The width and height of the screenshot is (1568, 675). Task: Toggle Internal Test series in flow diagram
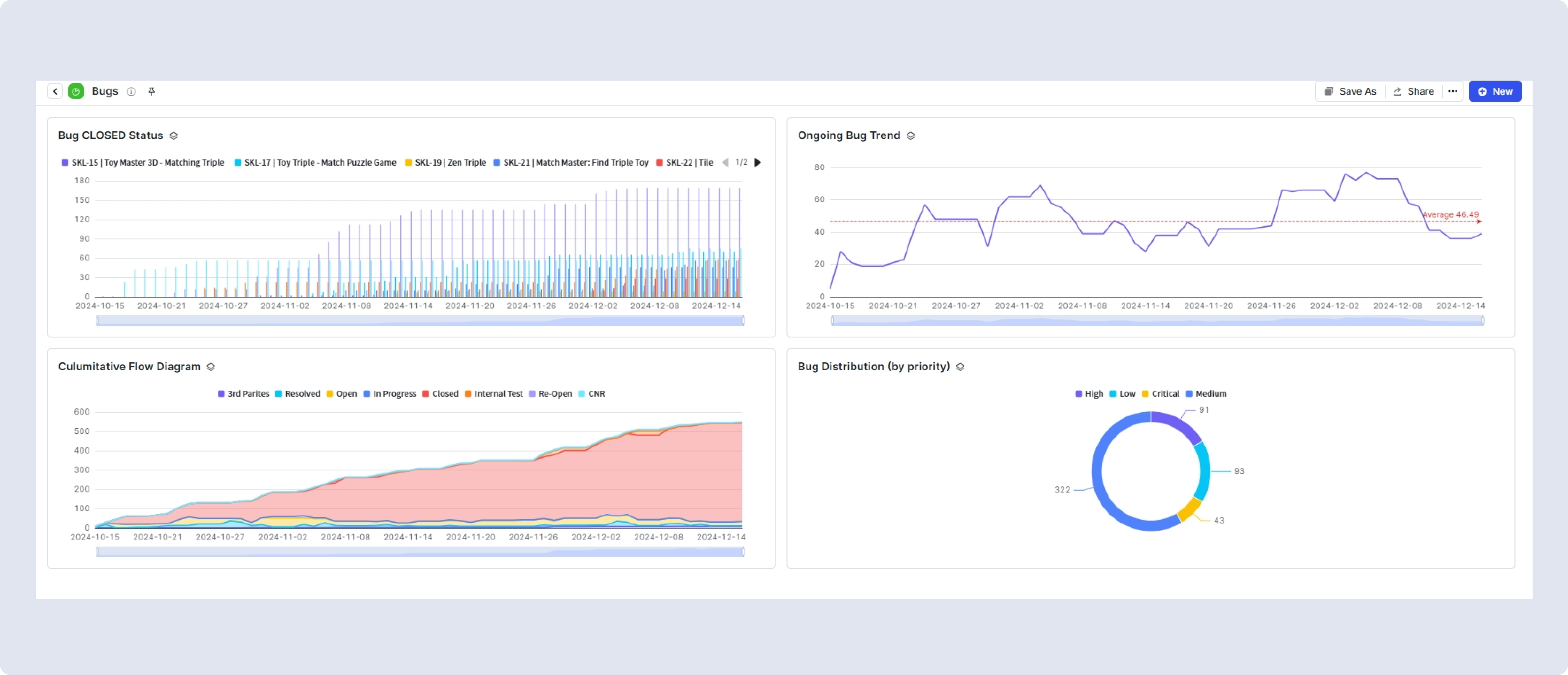coord(494,394)
